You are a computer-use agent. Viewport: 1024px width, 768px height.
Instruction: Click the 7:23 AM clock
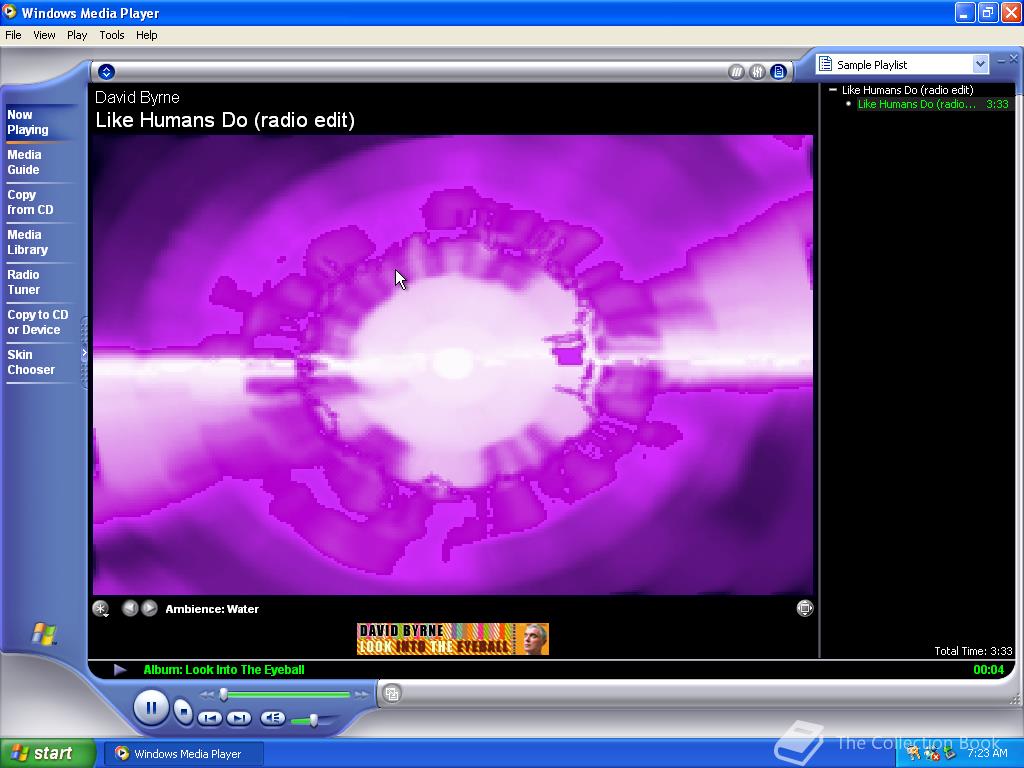(x=987, y=754)
